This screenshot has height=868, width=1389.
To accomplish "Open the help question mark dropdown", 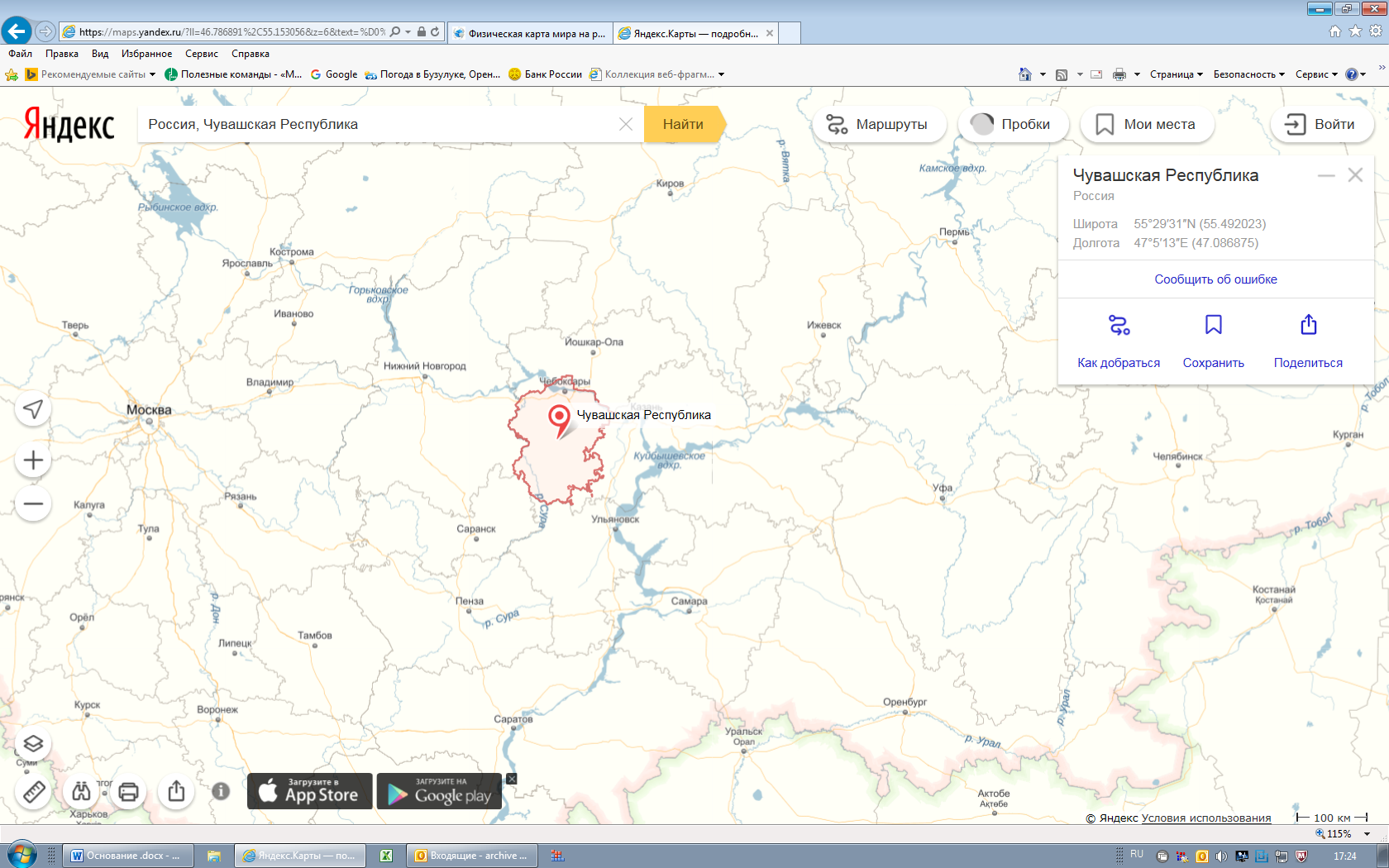I will tap(1356, 74).
